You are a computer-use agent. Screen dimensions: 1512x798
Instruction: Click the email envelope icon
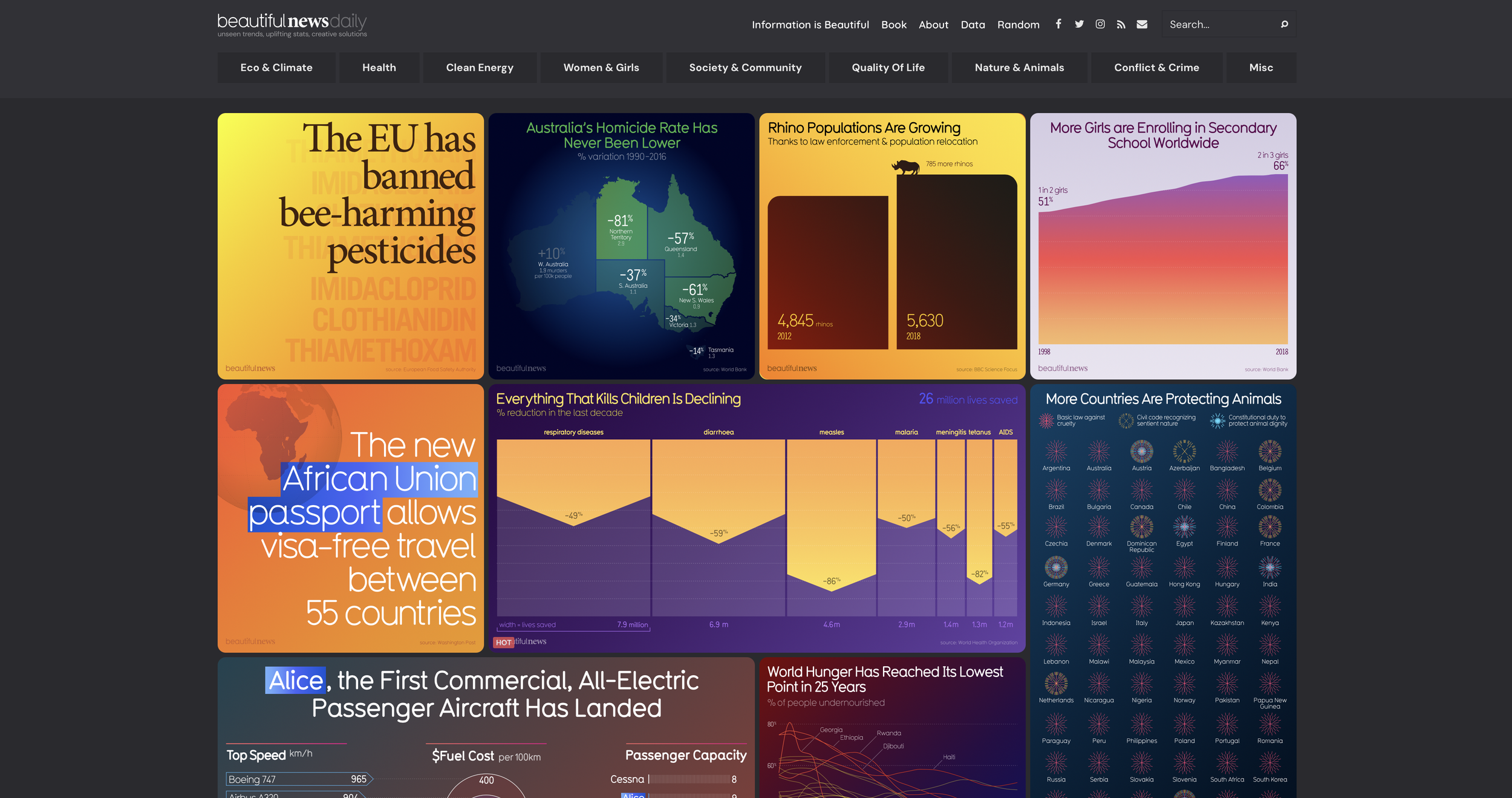1142,24
